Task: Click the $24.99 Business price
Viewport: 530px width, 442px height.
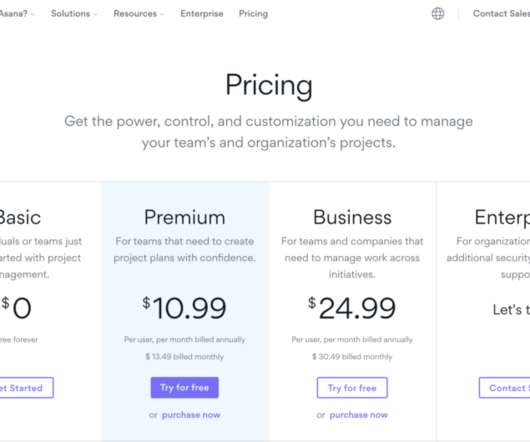Action: tap(352, 308)
